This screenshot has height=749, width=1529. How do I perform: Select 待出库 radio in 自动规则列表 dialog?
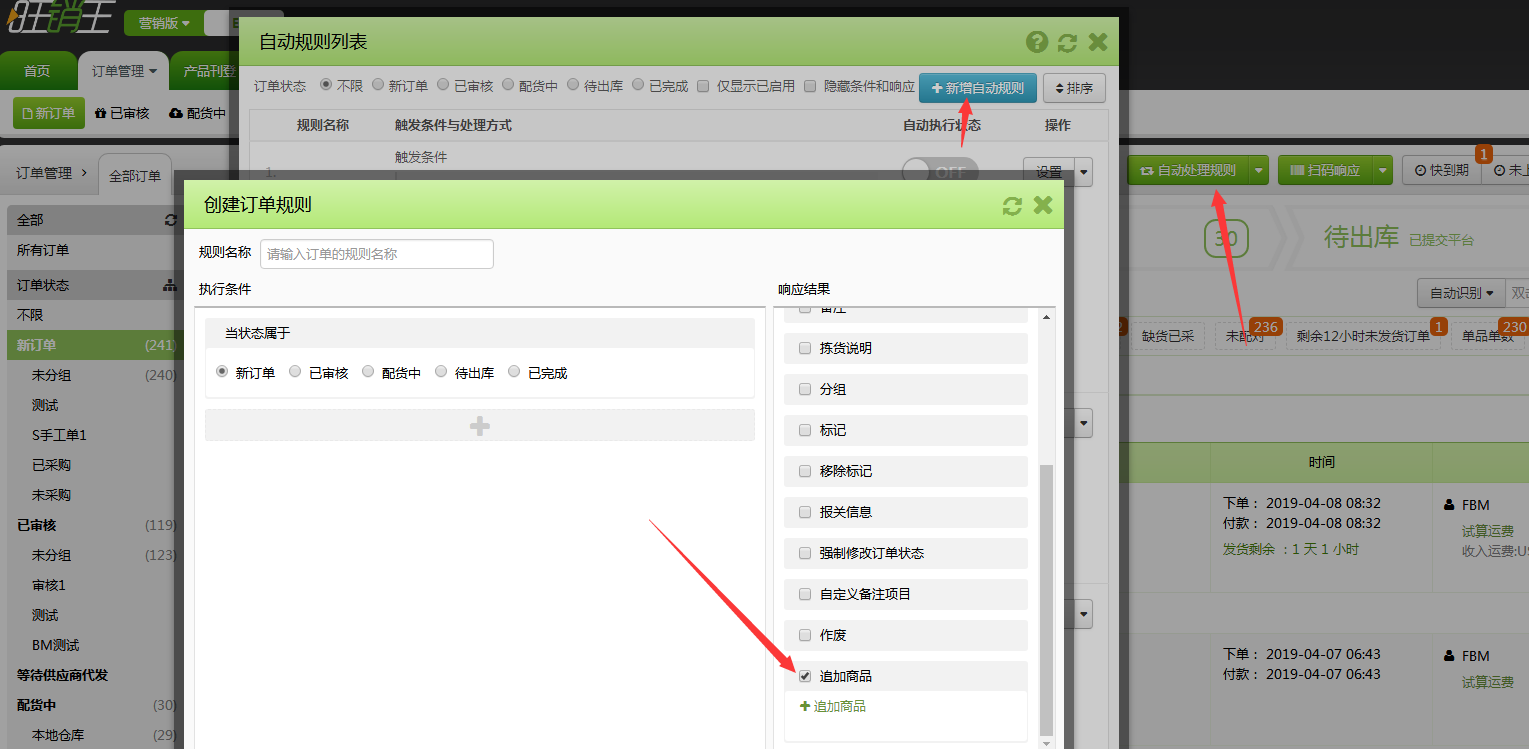574,86
